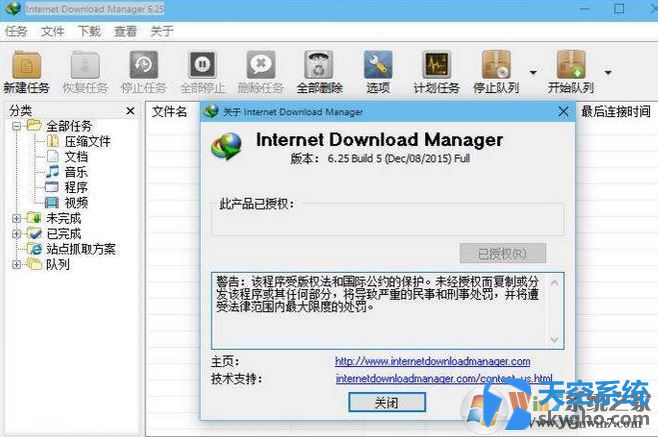Click the 恢复任务 resume toolbar icon

pyautogui.click(x=85, y=65)
